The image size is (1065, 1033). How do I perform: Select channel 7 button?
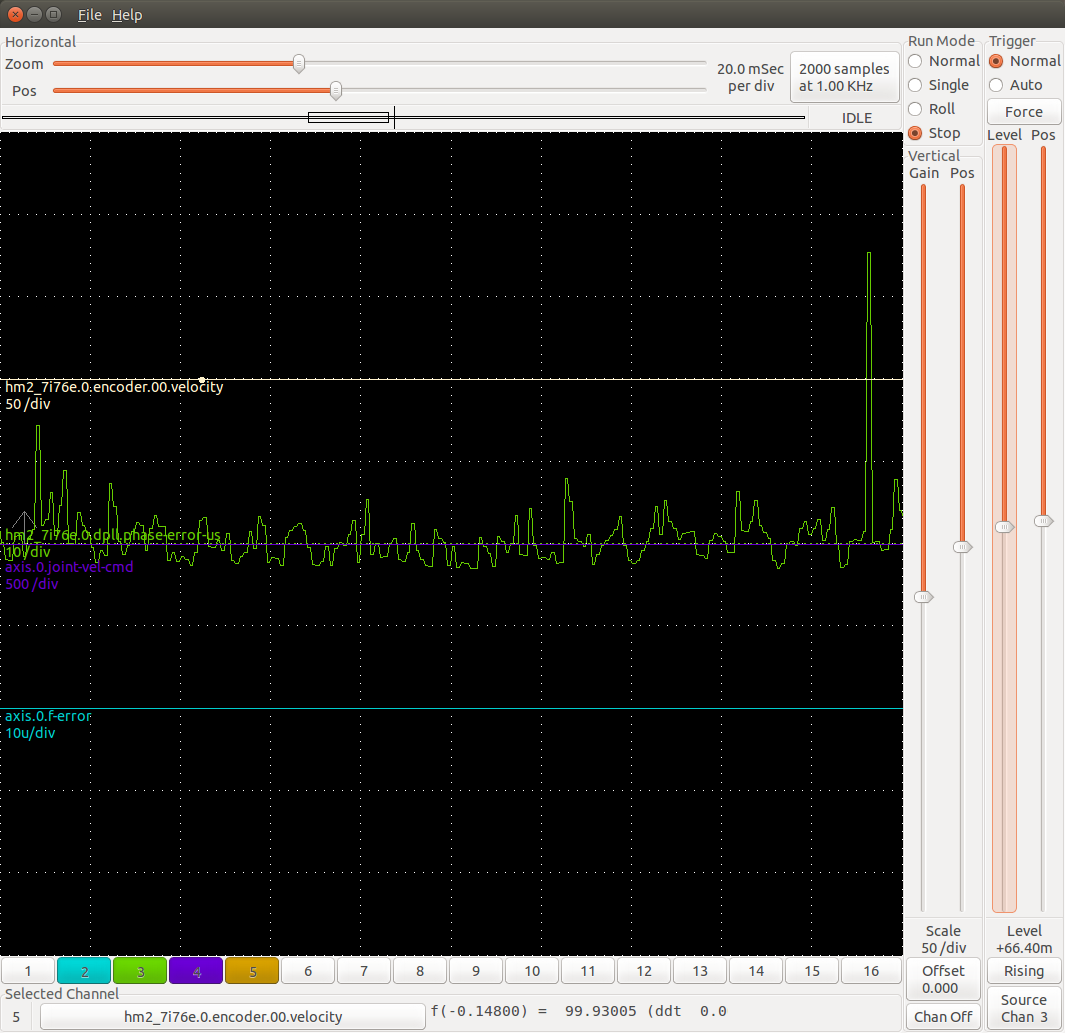[364, 971]
